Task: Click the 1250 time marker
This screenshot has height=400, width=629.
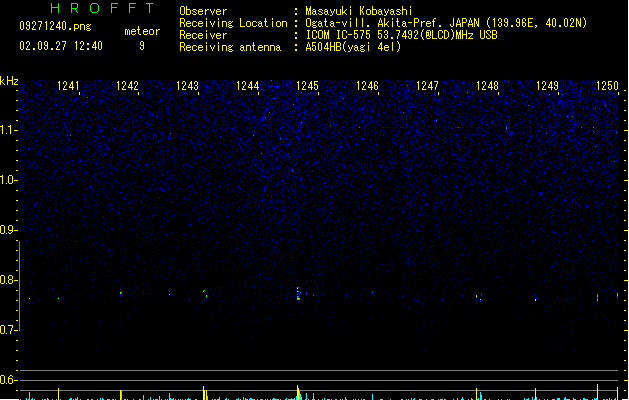Action: click(x=607, y=86)
